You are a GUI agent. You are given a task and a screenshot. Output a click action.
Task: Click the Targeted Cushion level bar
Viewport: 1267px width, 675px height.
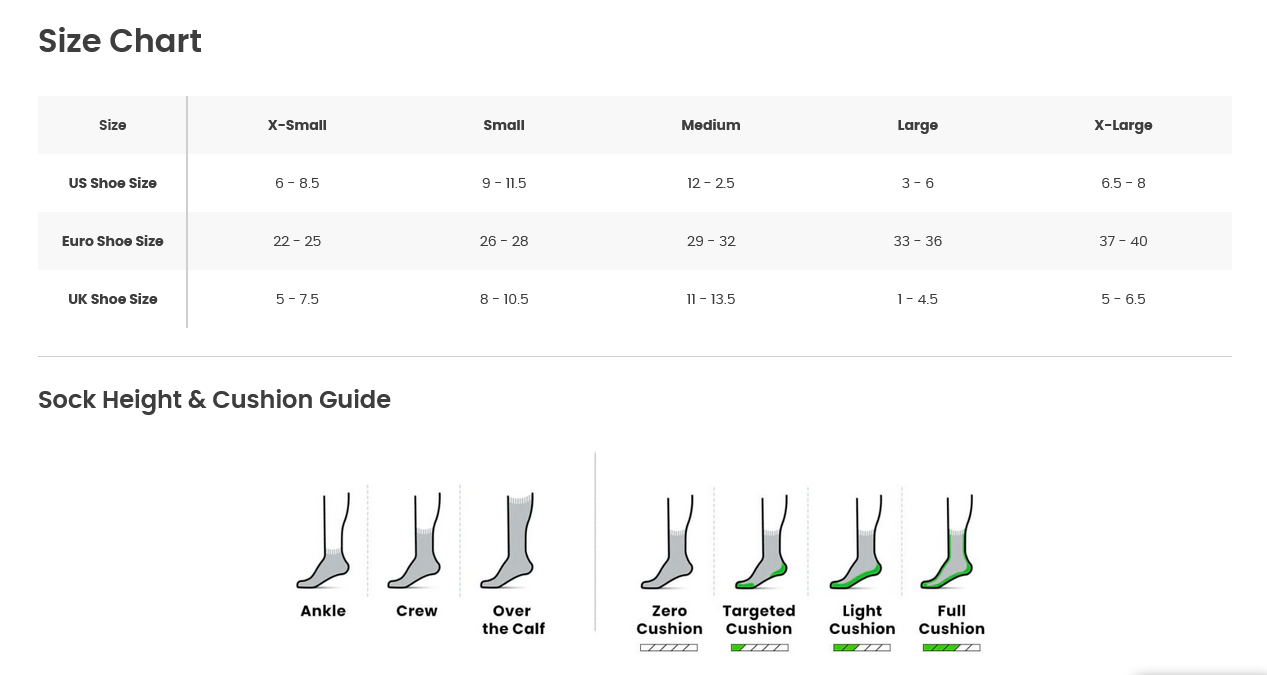pos(759,648)
